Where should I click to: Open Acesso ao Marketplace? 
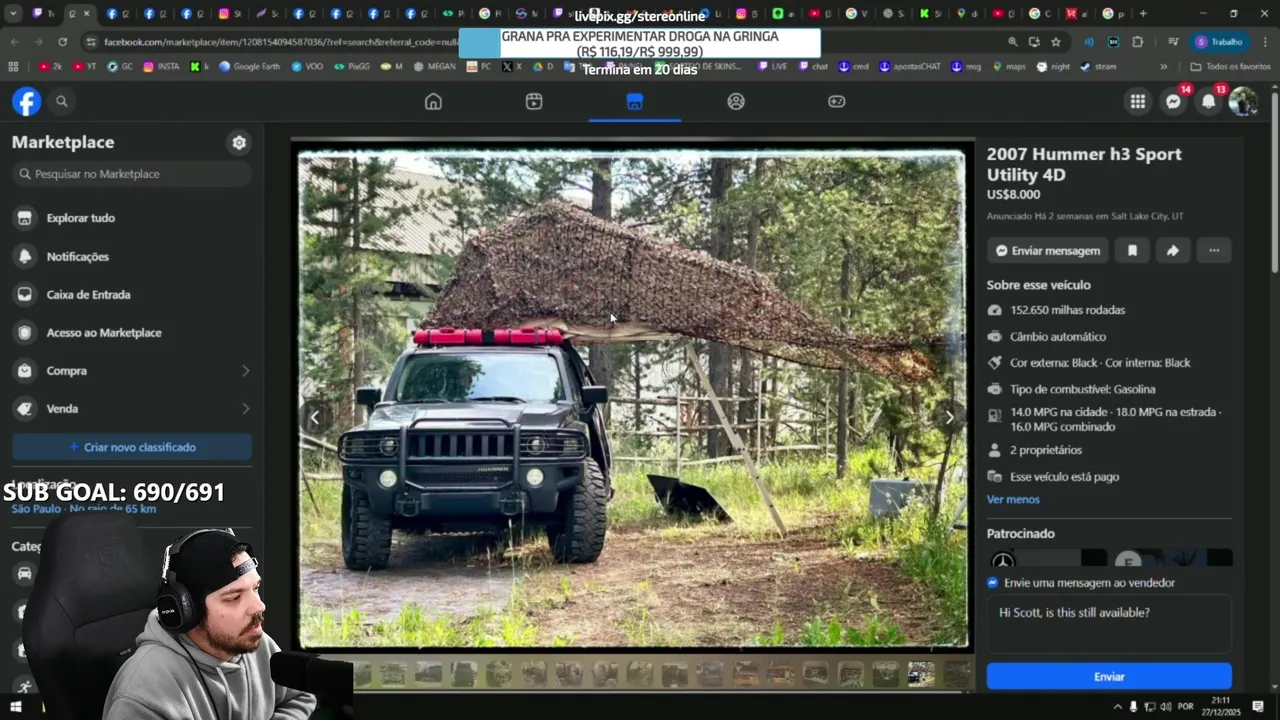132,333
